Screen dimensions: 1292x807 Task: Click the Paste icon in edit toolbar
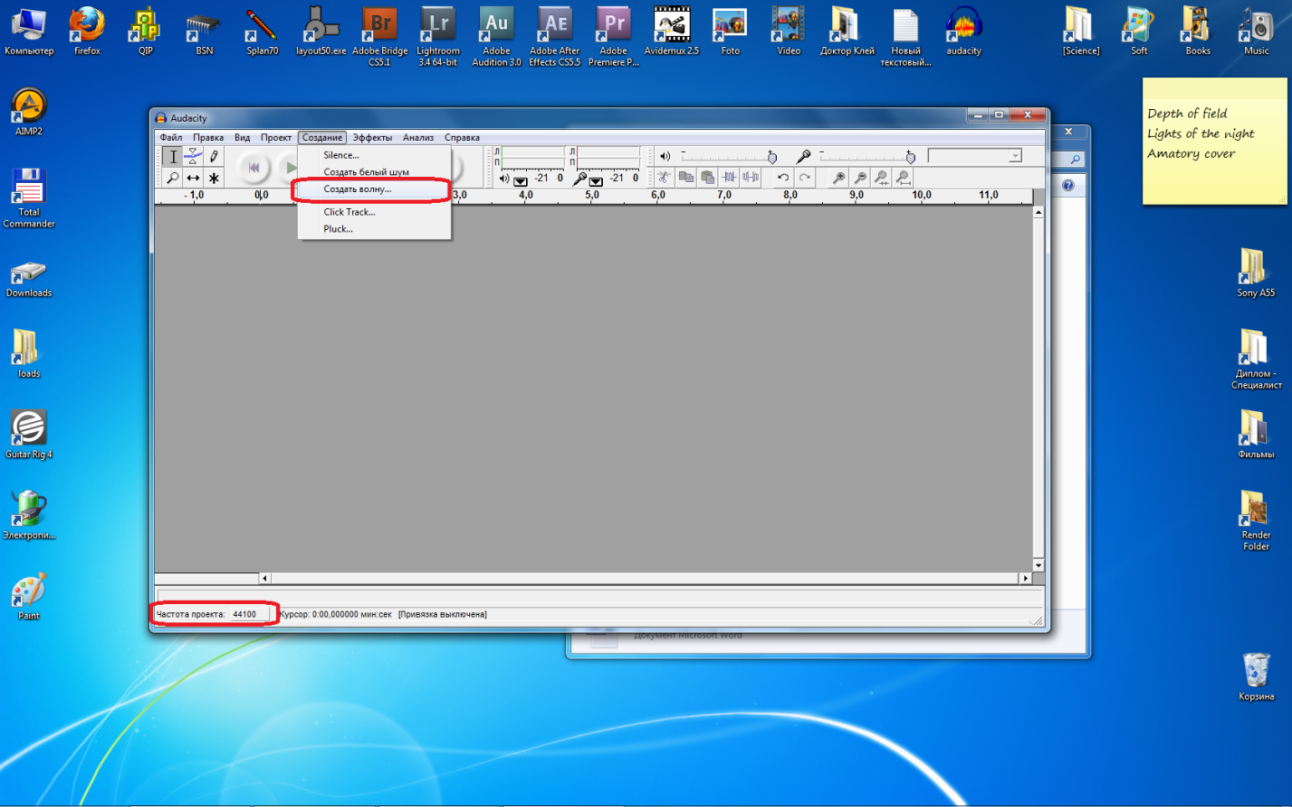pyautogui.click(x=707, y=177)
